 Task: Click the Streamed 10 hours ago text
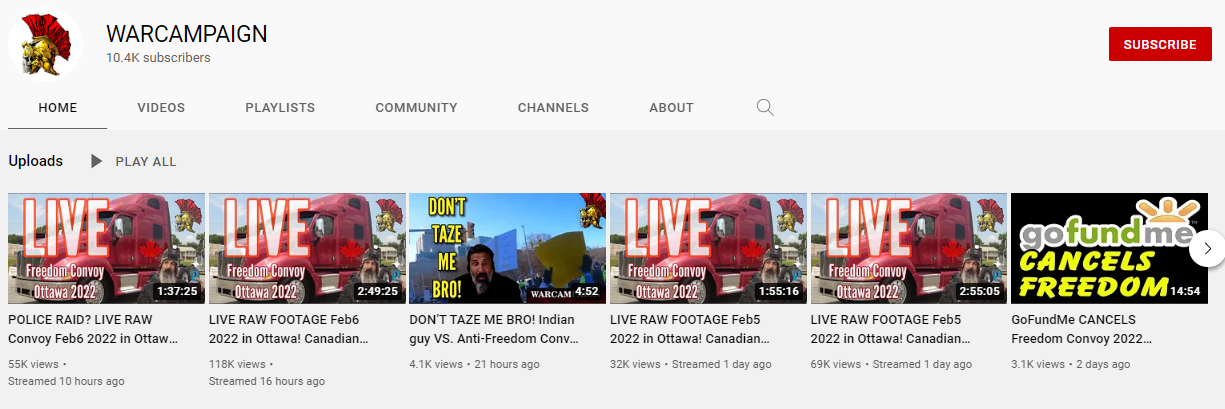[x=66, y=381]
